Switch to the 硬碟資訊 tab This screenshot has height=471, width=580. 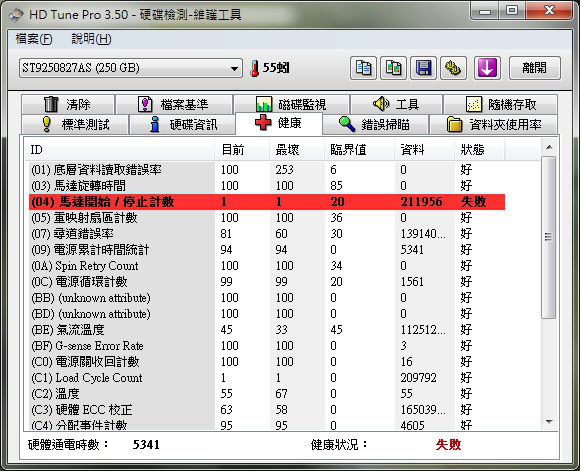[182, 124]
